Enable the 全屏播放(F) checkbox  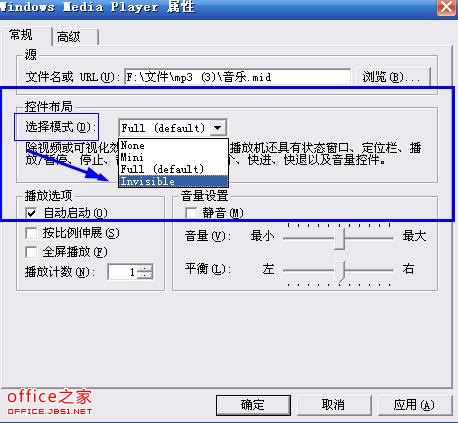pyautogui.click(x=31, y=252)
